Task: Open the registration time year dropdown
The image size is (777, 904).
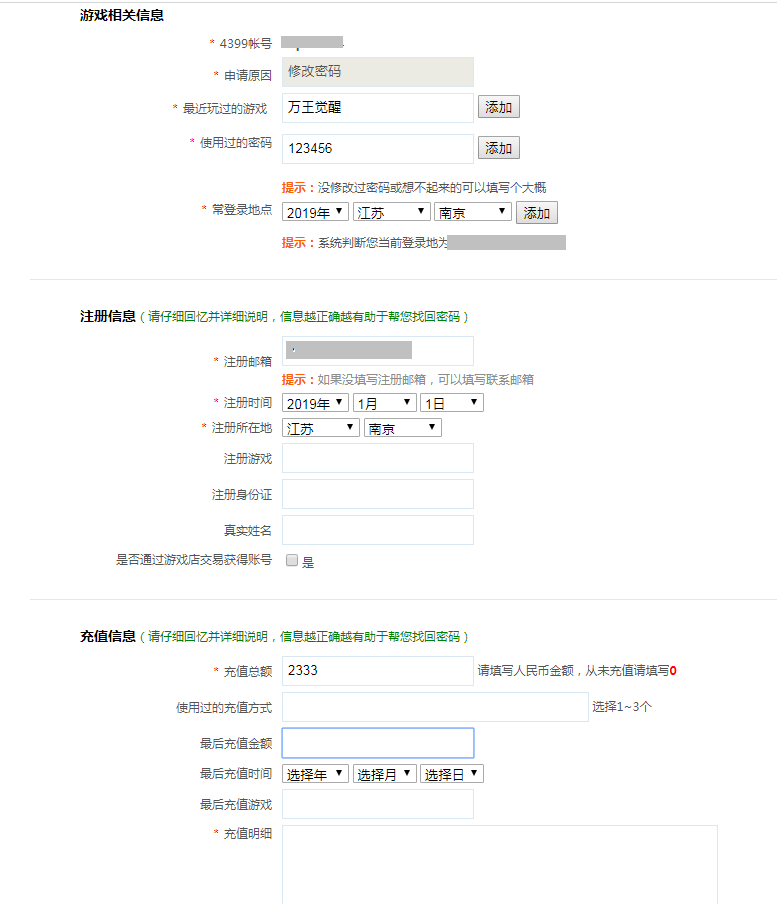Action: point(315,403)
